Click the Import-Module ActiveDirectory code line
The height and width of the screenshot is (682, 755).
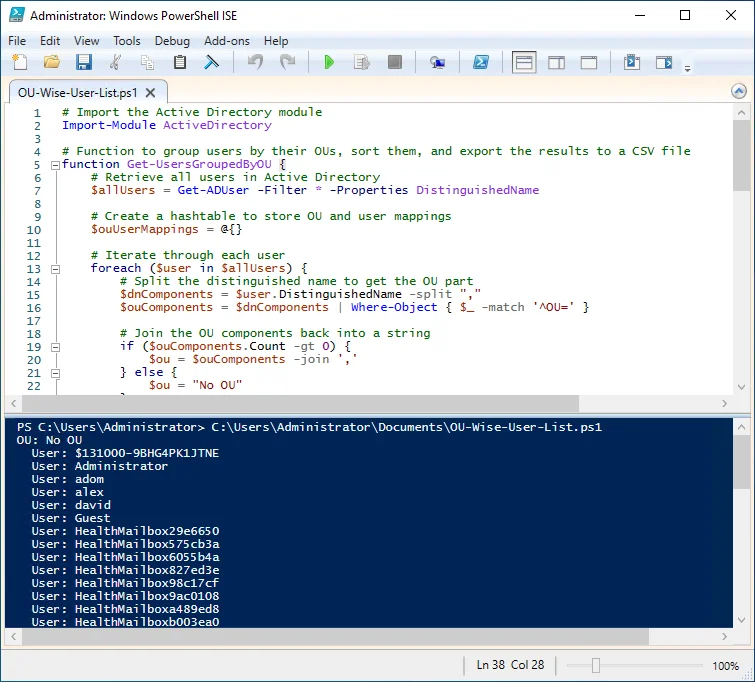click(167, 125)
